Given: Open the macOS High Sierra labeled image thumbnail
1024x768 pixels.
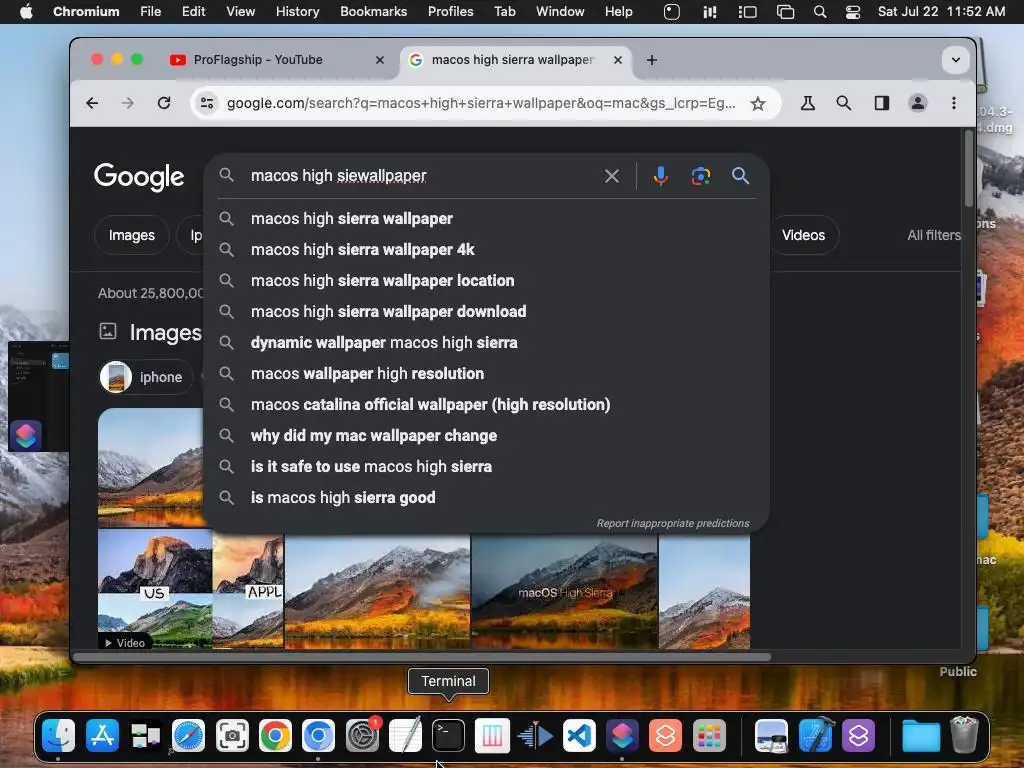Looking at the screenshot, I should click(x=564, y=592).
